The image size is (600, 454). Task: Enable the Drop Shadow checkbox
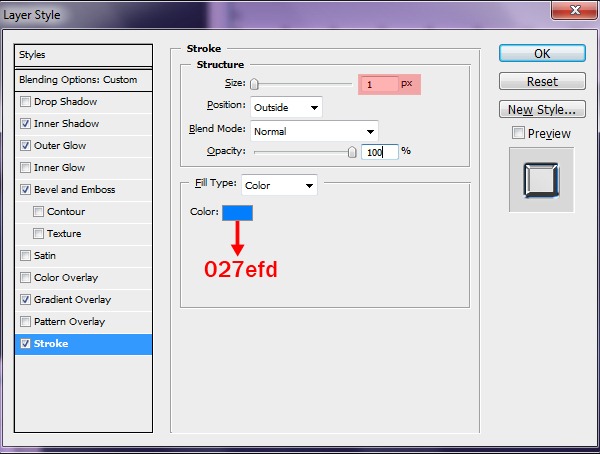(x=25, y=102)
